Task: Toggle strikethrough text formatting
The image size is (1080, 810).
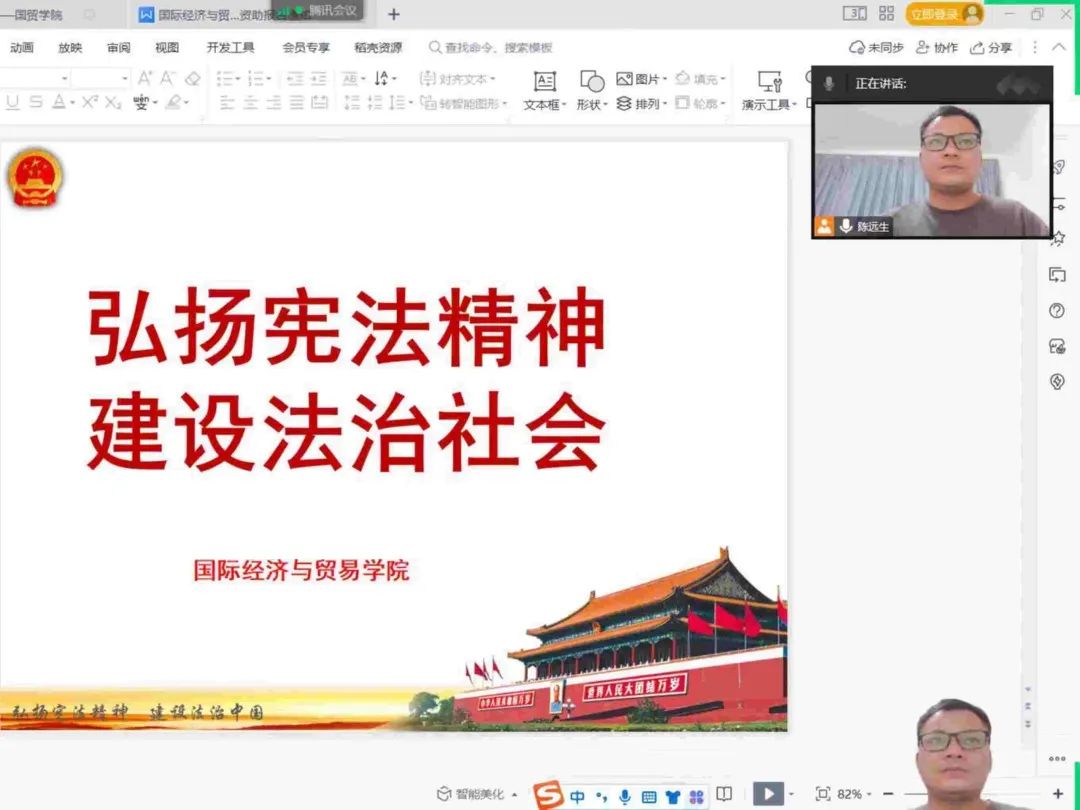Action: click(36, 102)
